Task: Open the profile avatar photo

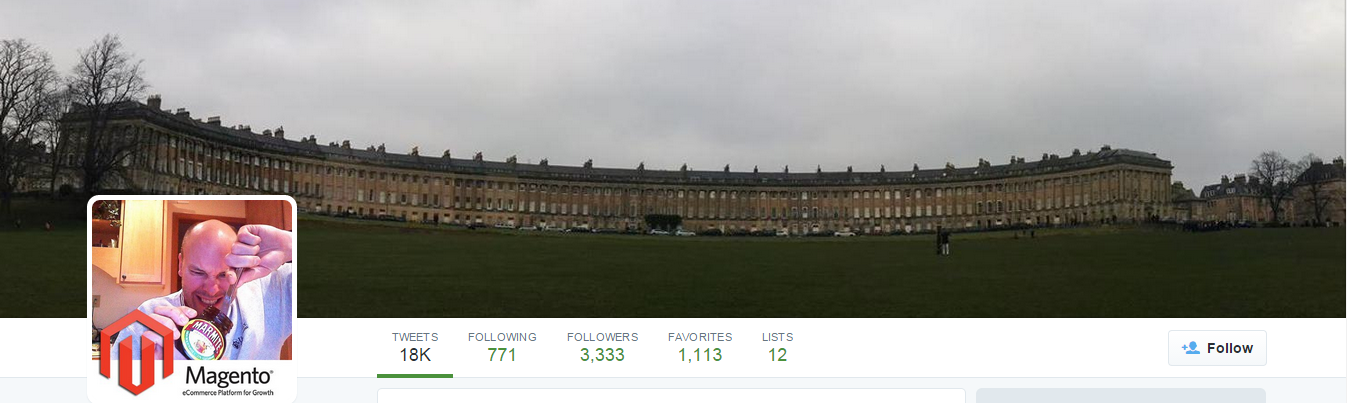Action: 192,298
